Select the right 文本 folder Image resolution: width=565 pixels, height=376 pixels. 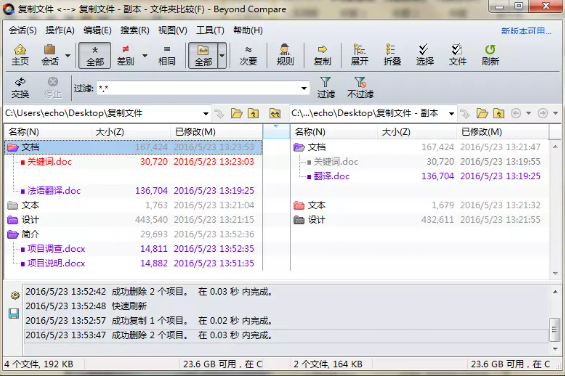tap(420, 205)
